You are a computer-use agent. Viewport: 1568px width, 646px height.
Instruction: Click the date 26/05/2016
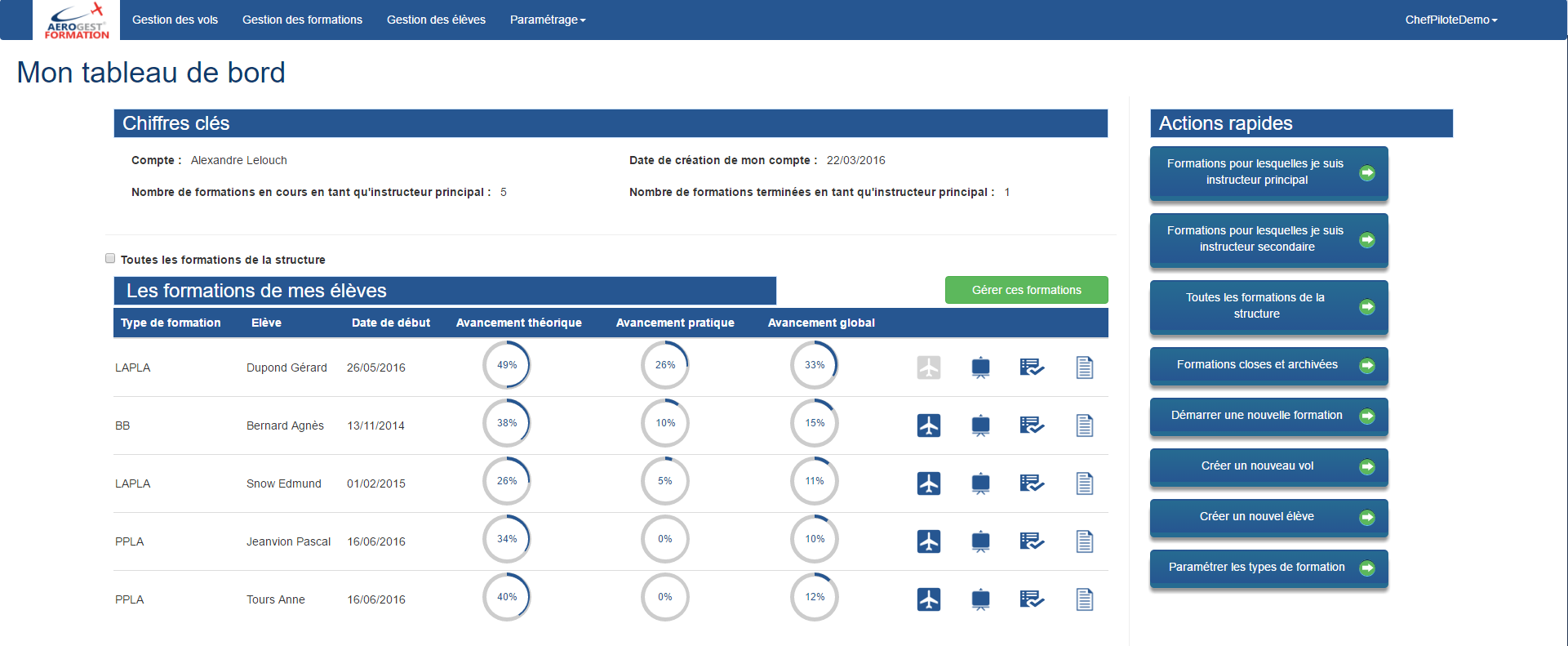coord(376,368)
